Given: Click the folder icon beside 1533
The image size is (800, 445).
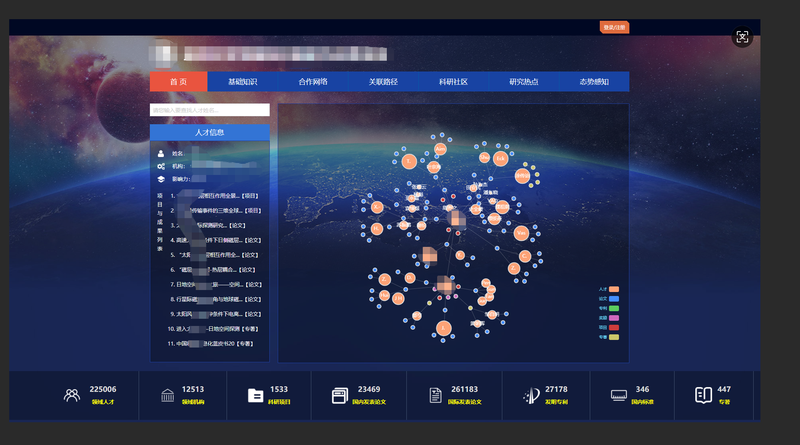Looking at the screenshot, I should [x=256, y=395].
